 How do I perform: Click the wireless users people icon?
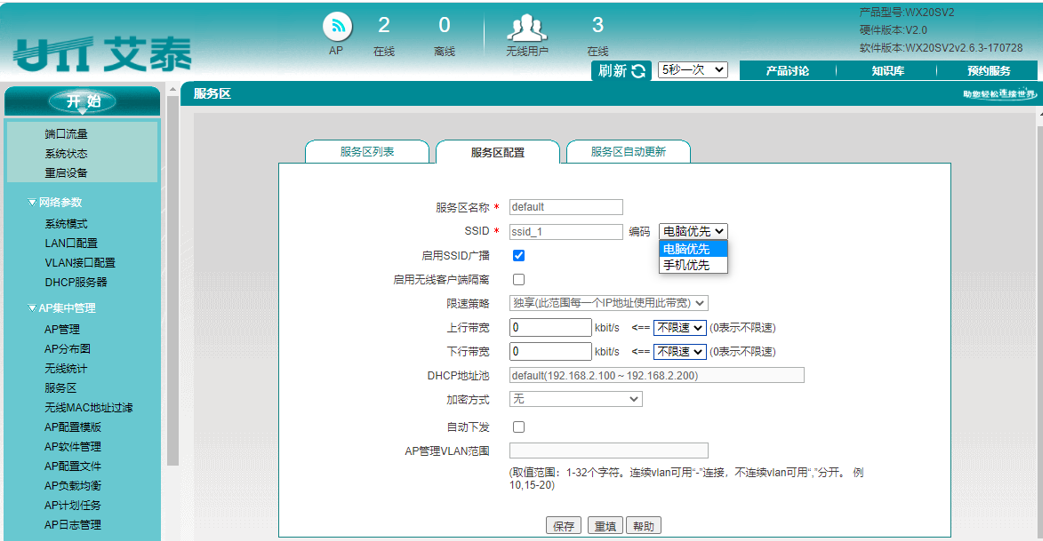(x=528, y=27)
